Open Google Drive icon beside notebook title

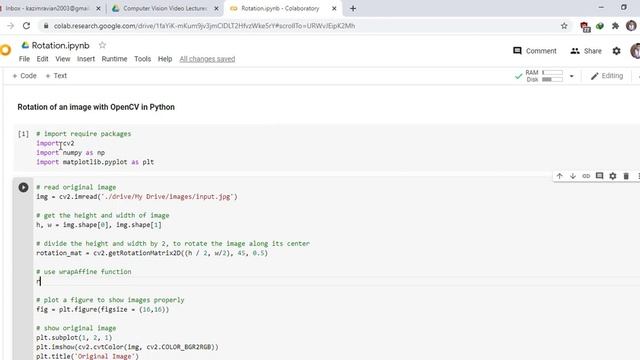[25, 45]
